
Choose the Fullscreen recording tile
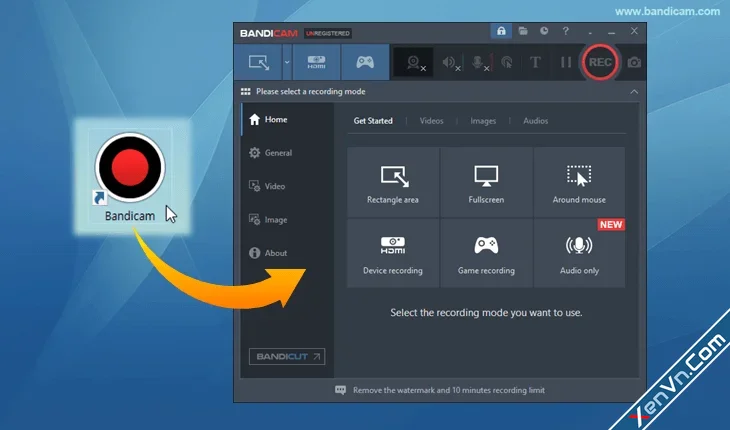[486, 182]
